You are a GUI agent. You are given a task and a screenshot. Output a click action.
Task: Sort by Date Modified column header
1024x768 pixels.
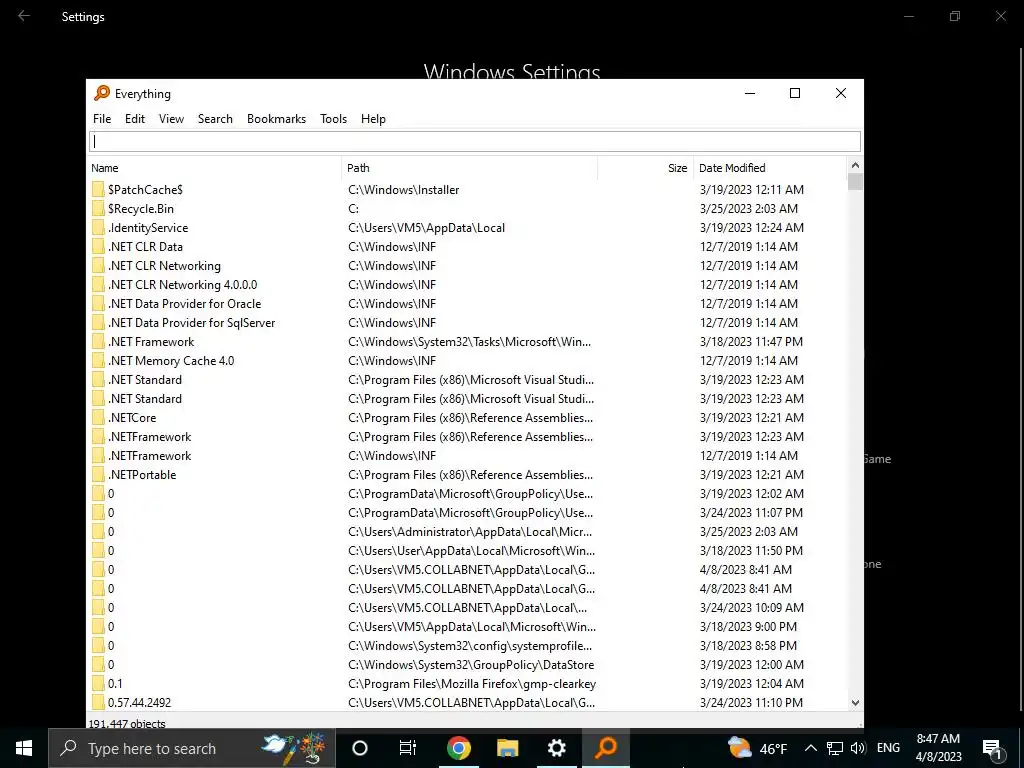[x=770, y=168]
